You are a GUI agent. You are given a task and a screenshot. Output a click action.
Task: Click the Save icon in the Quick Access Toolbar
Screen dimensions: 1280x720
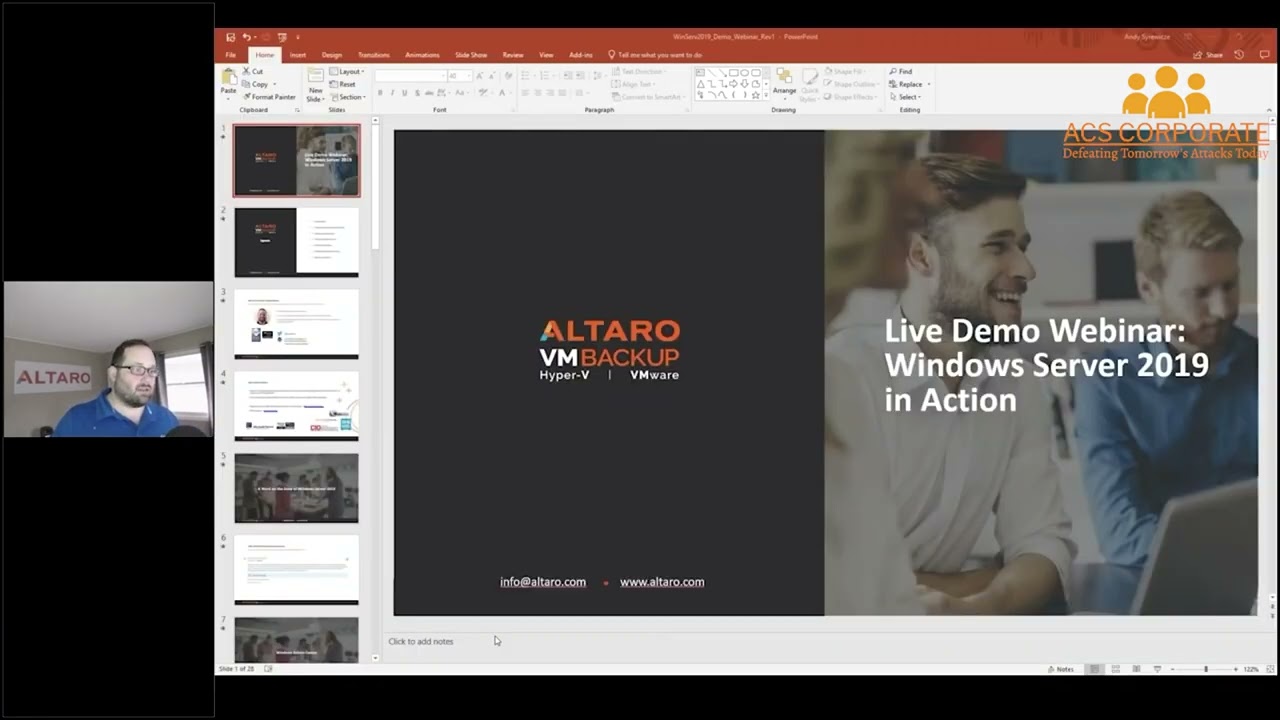(231, 37)
